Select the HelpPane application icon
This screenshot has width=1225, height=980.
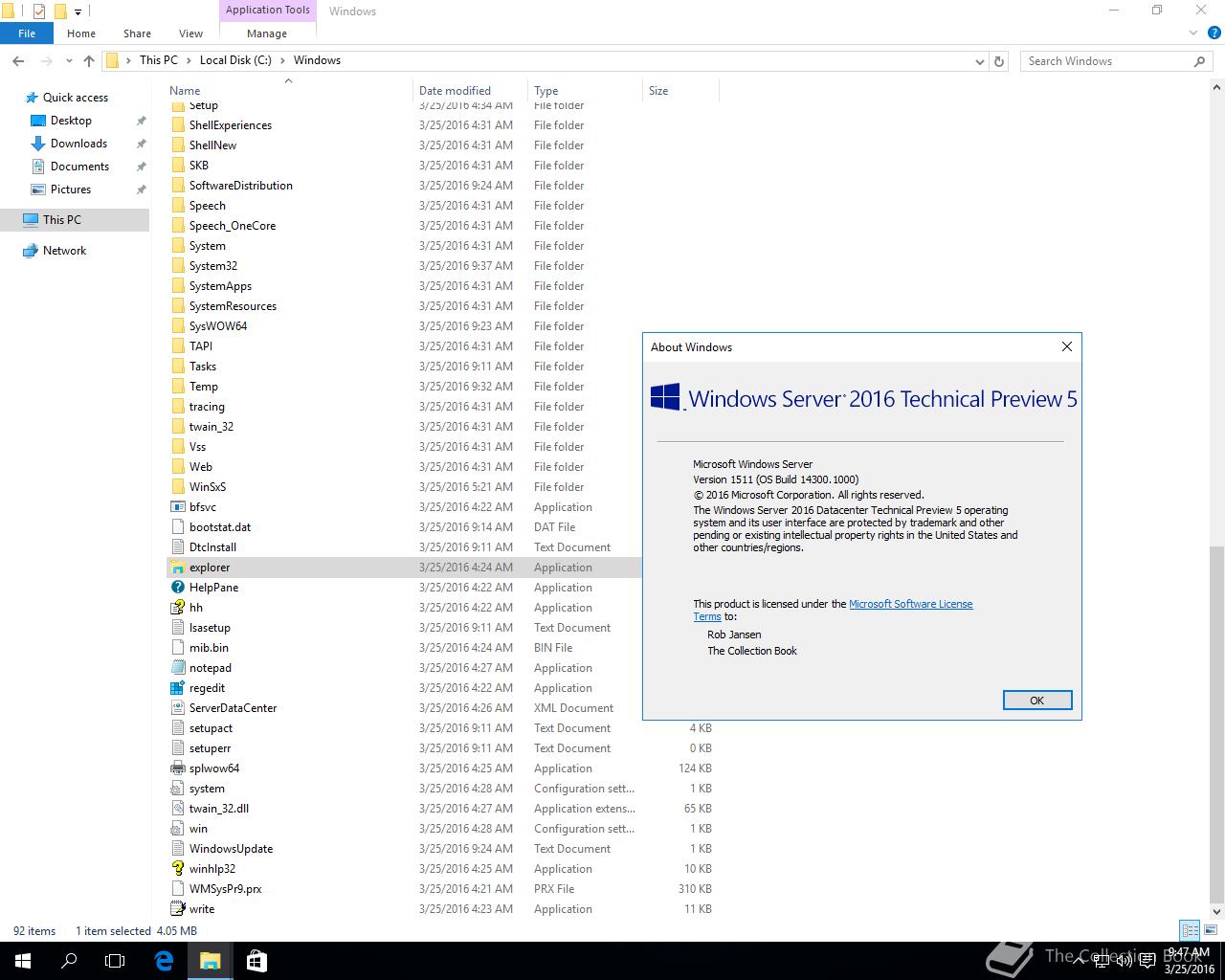(177, 588)
